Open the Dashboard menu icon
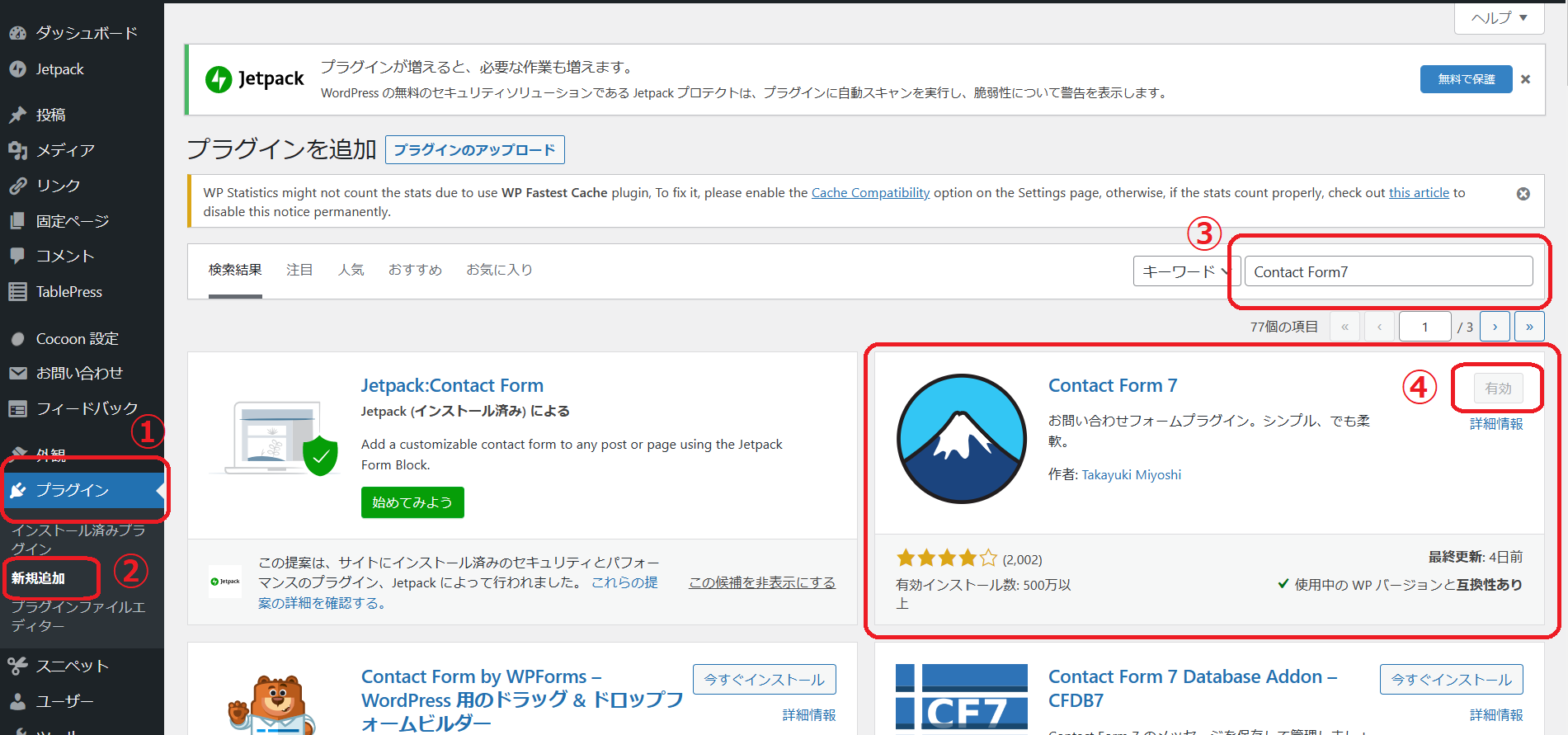Screen dimensions: 1568x735 pos(17,33)
